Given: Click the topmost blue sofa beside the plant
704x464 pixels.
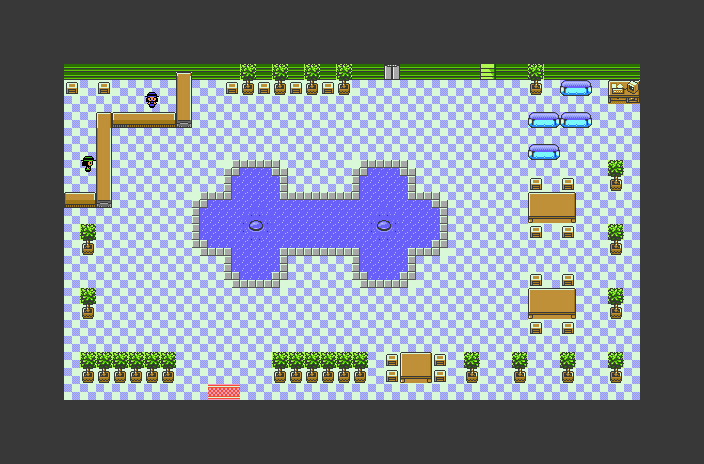Looking at the screenshot, I should pos(576,88).
